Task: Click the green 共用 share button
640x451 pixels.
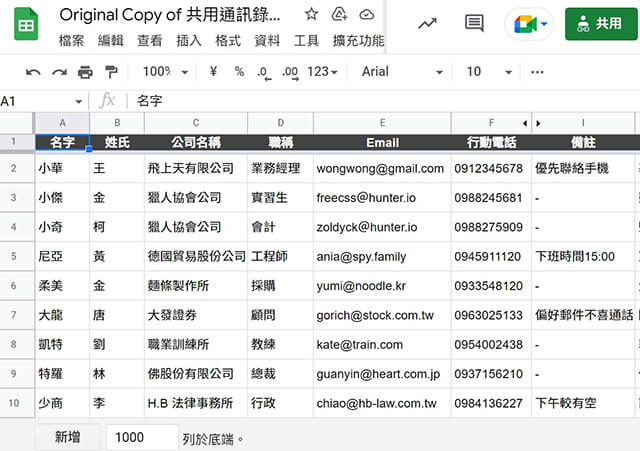Action: 601,24
